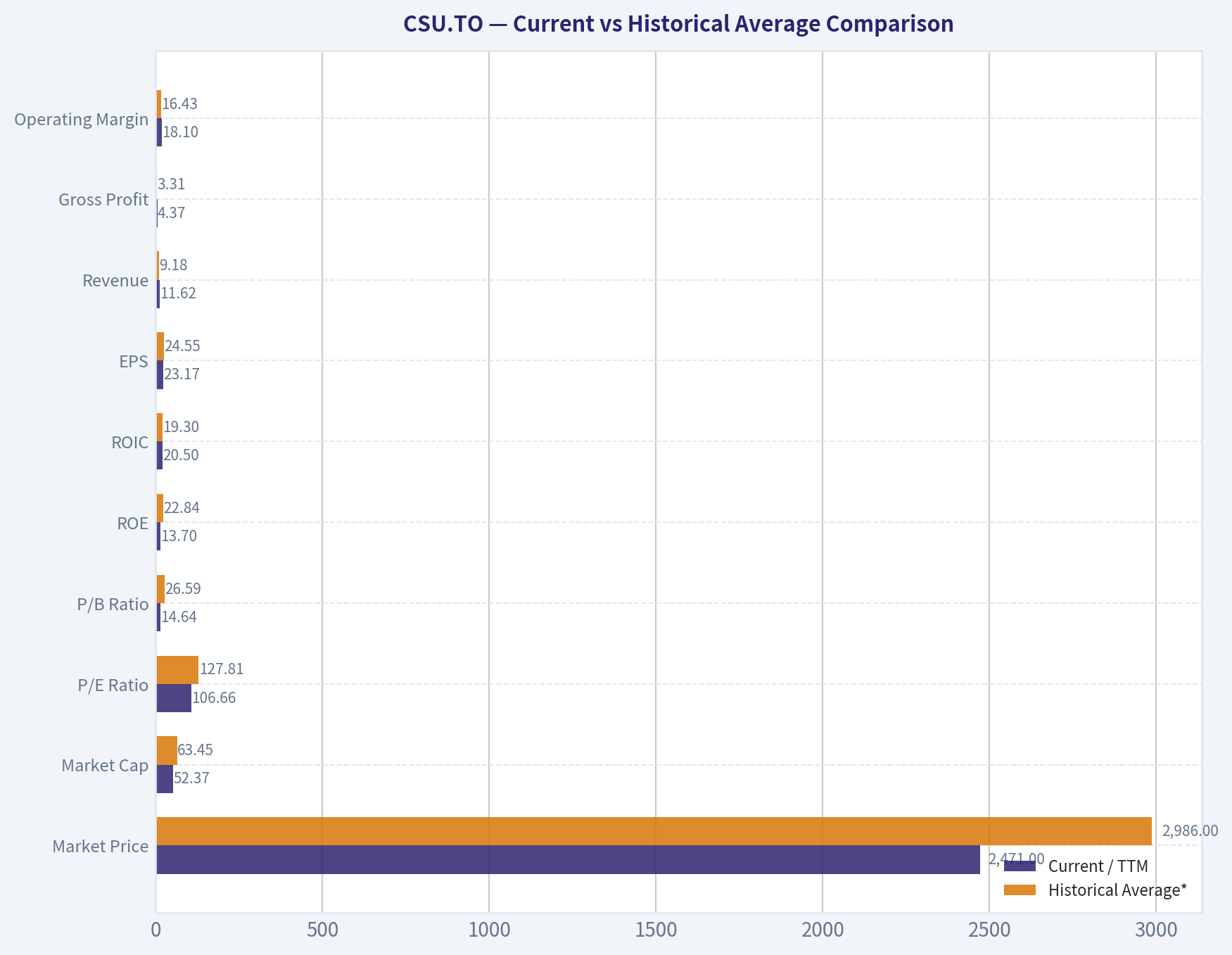
Task: Click the 106.66 value label
Action: click(214, 698)
